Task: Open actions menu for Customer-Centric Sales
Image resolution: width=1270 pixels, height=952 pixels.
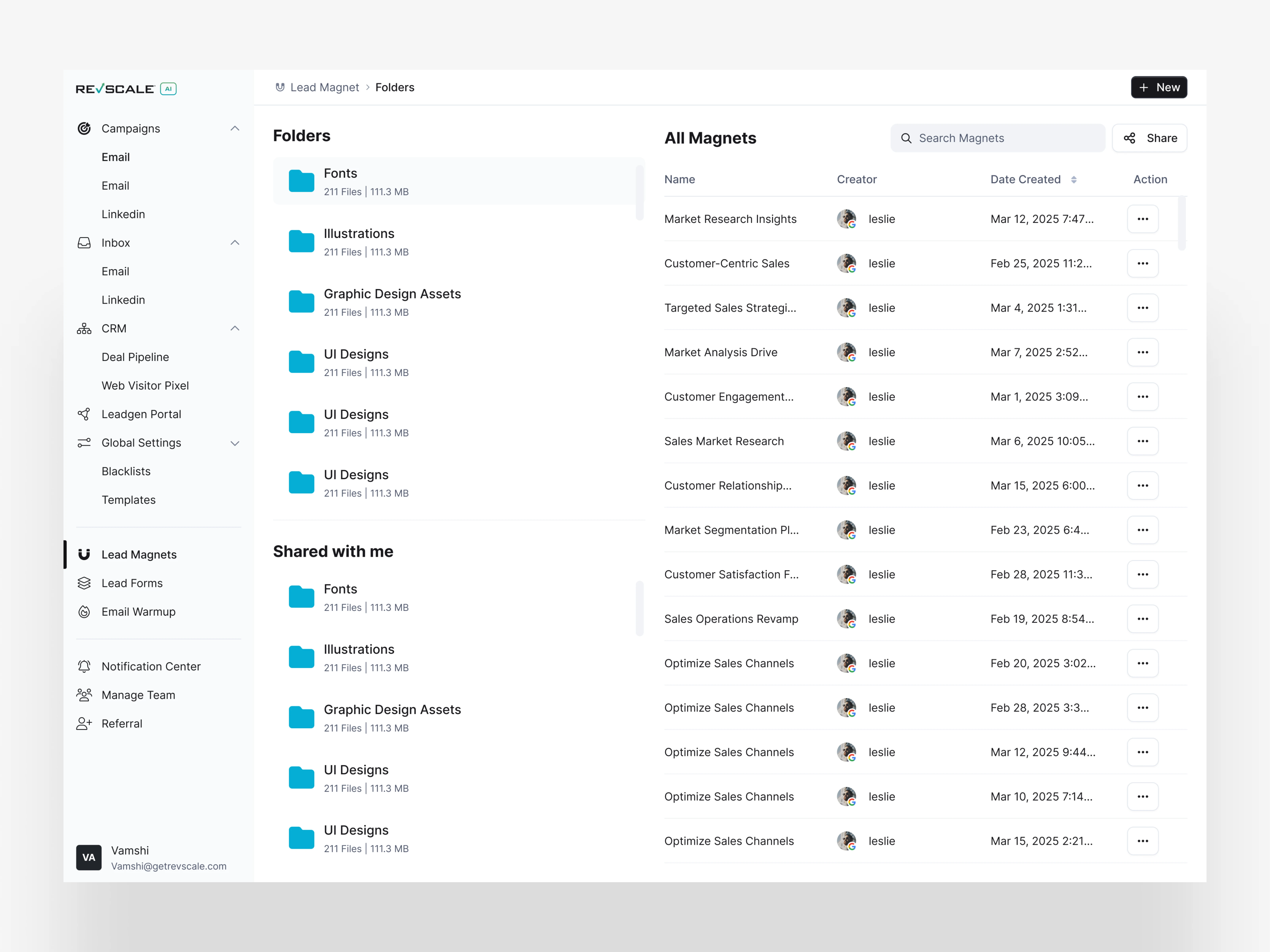Action: click(1143, 263)
